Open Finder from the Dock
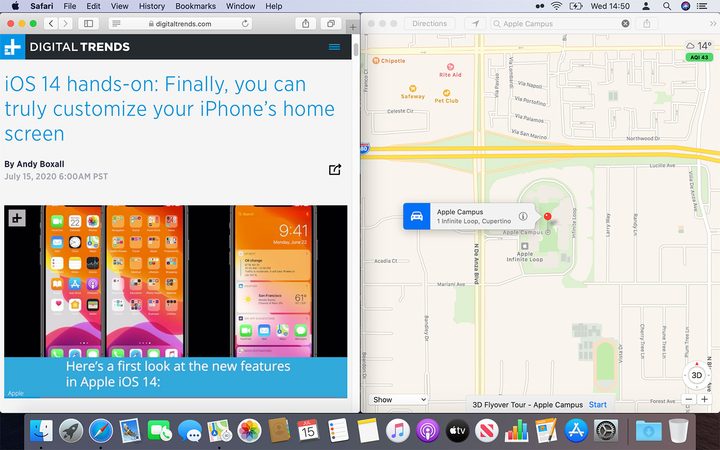 coord(41,431)
